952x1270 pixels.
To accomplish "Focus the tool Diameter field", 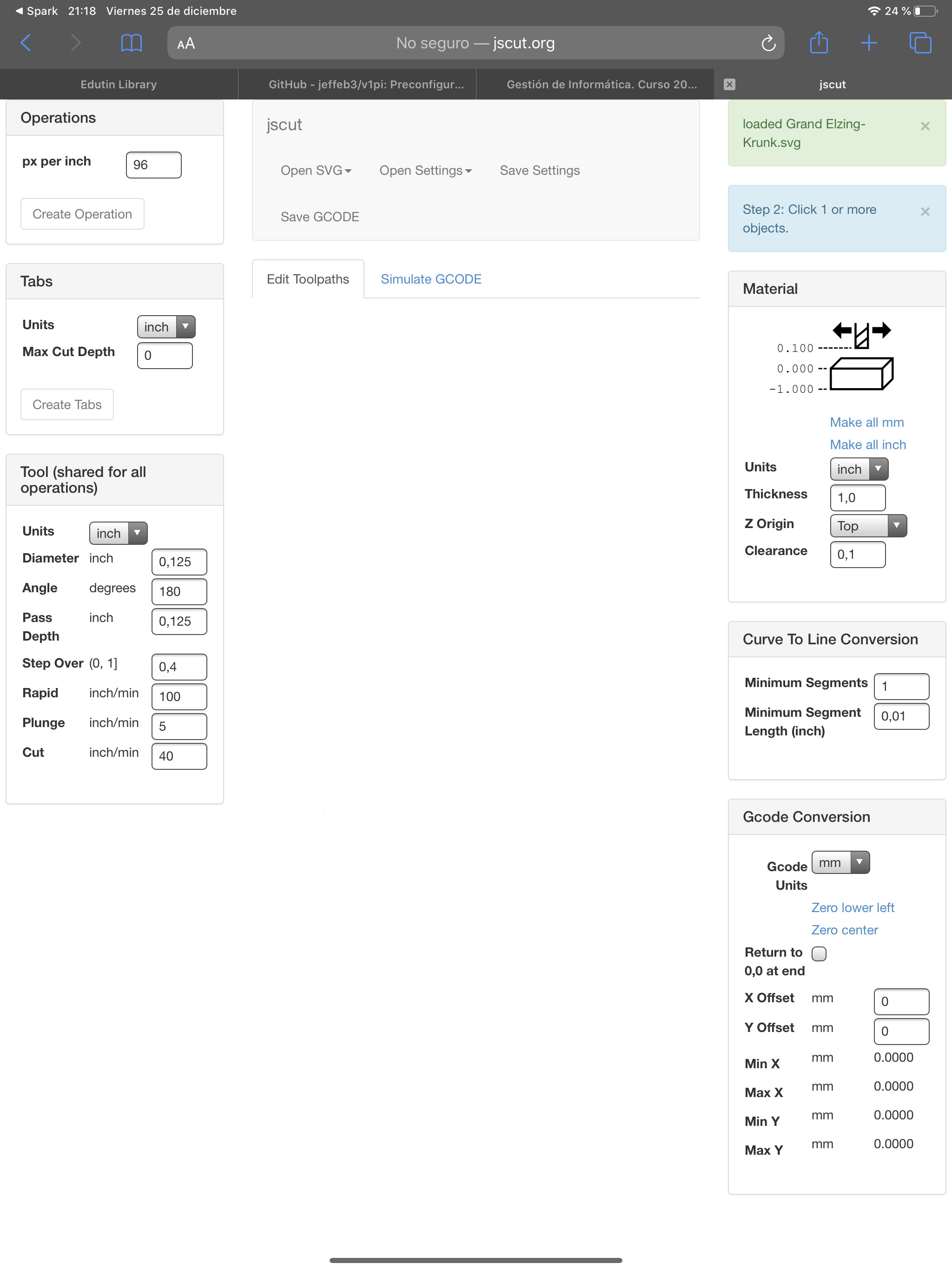I will point(179,562).
